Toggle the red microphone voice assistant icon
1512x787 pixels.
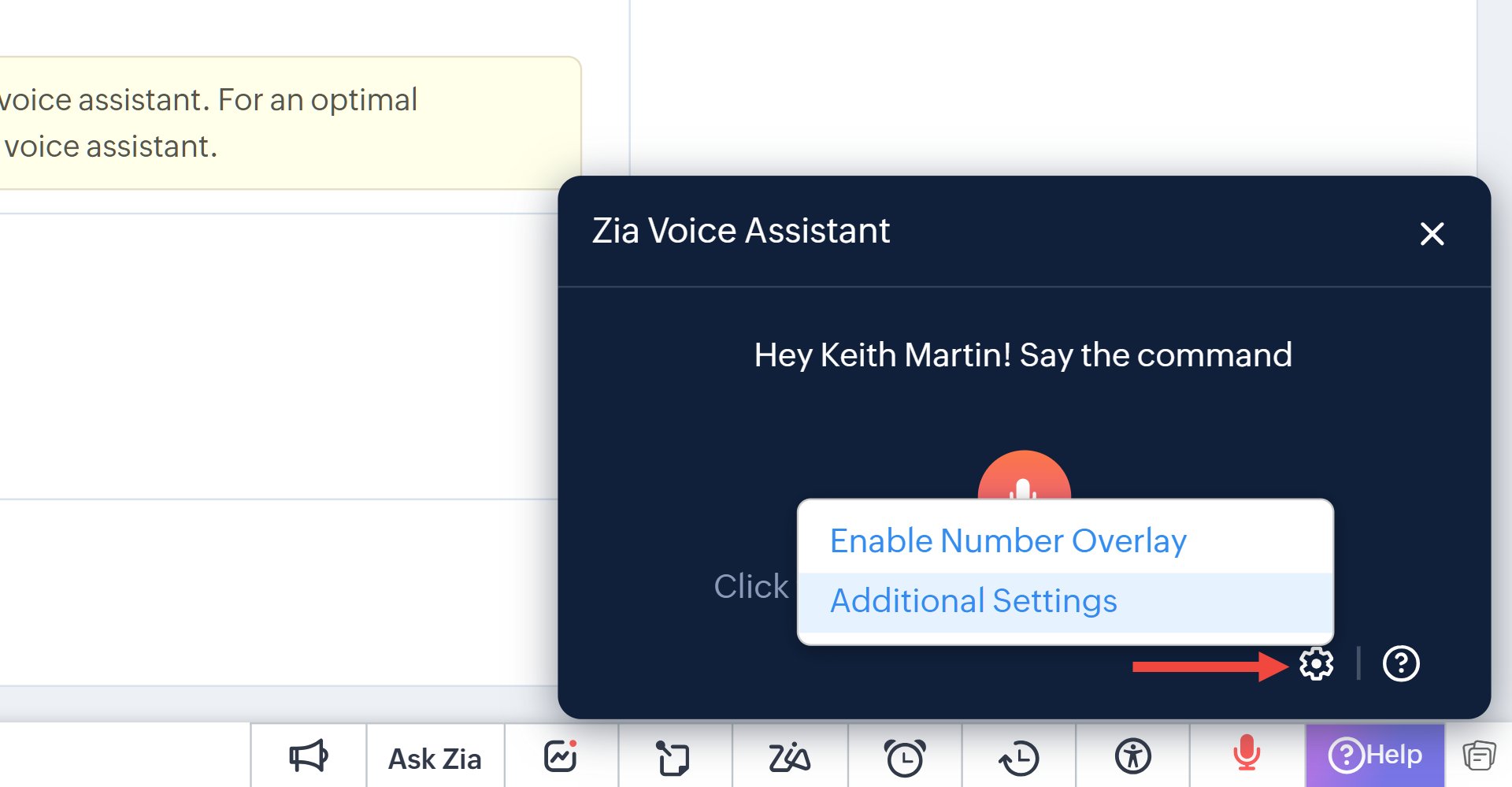tap(1247, 754)
